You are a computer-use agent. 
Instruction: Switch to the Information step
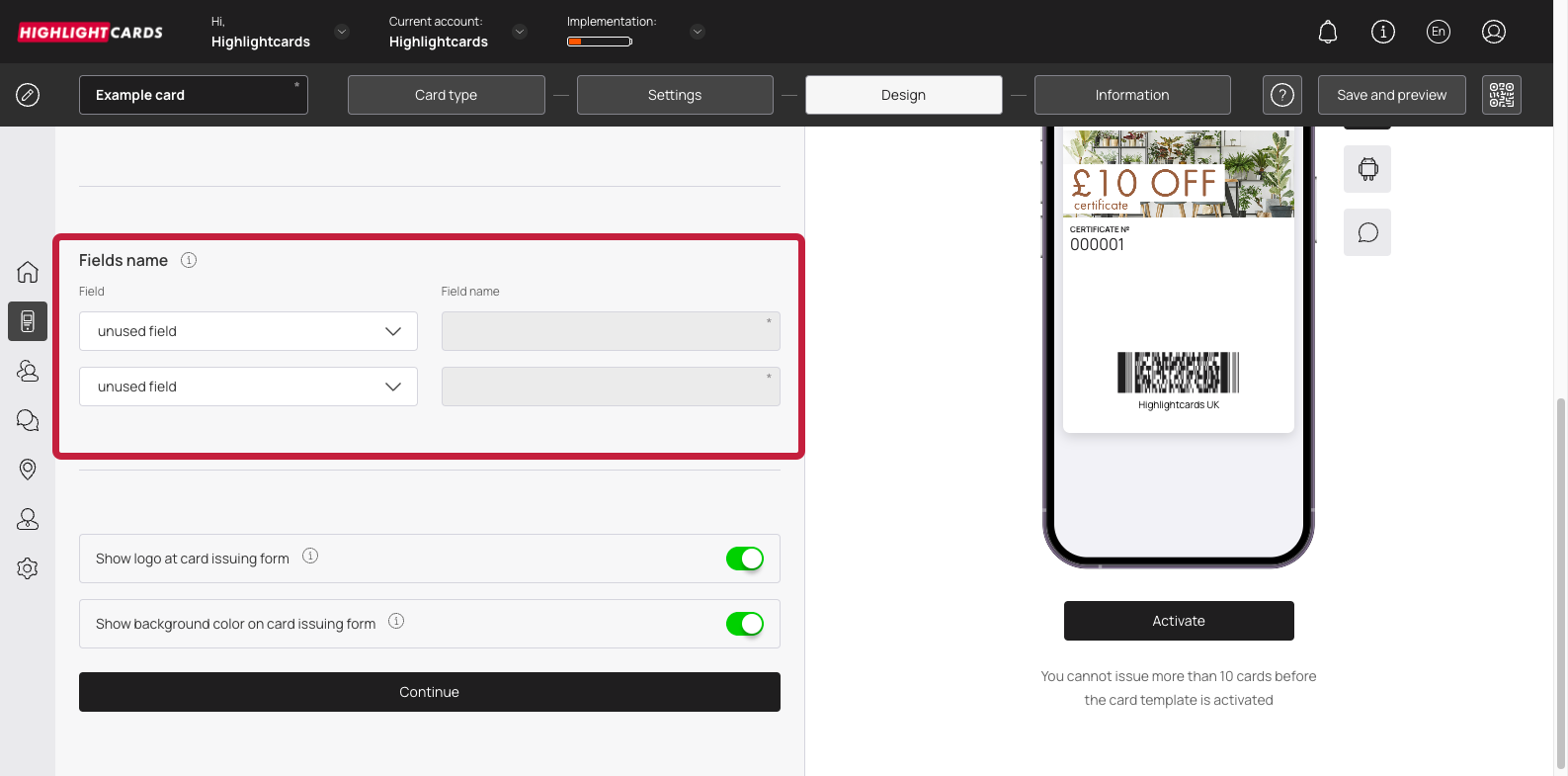coord(1131,95)
